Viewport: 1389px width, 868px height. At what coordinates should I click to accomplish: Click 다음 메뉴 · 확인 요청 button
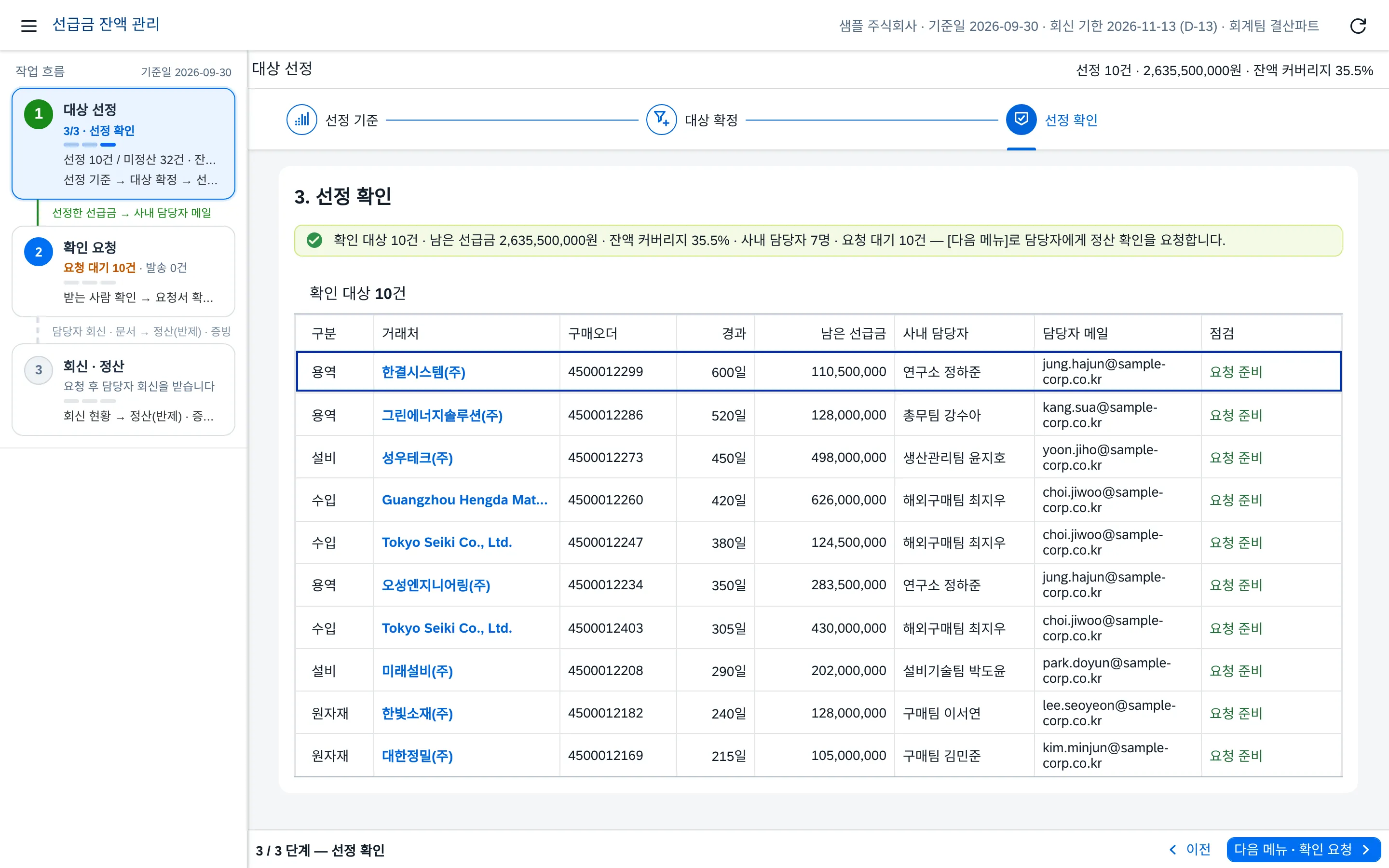1304,849
